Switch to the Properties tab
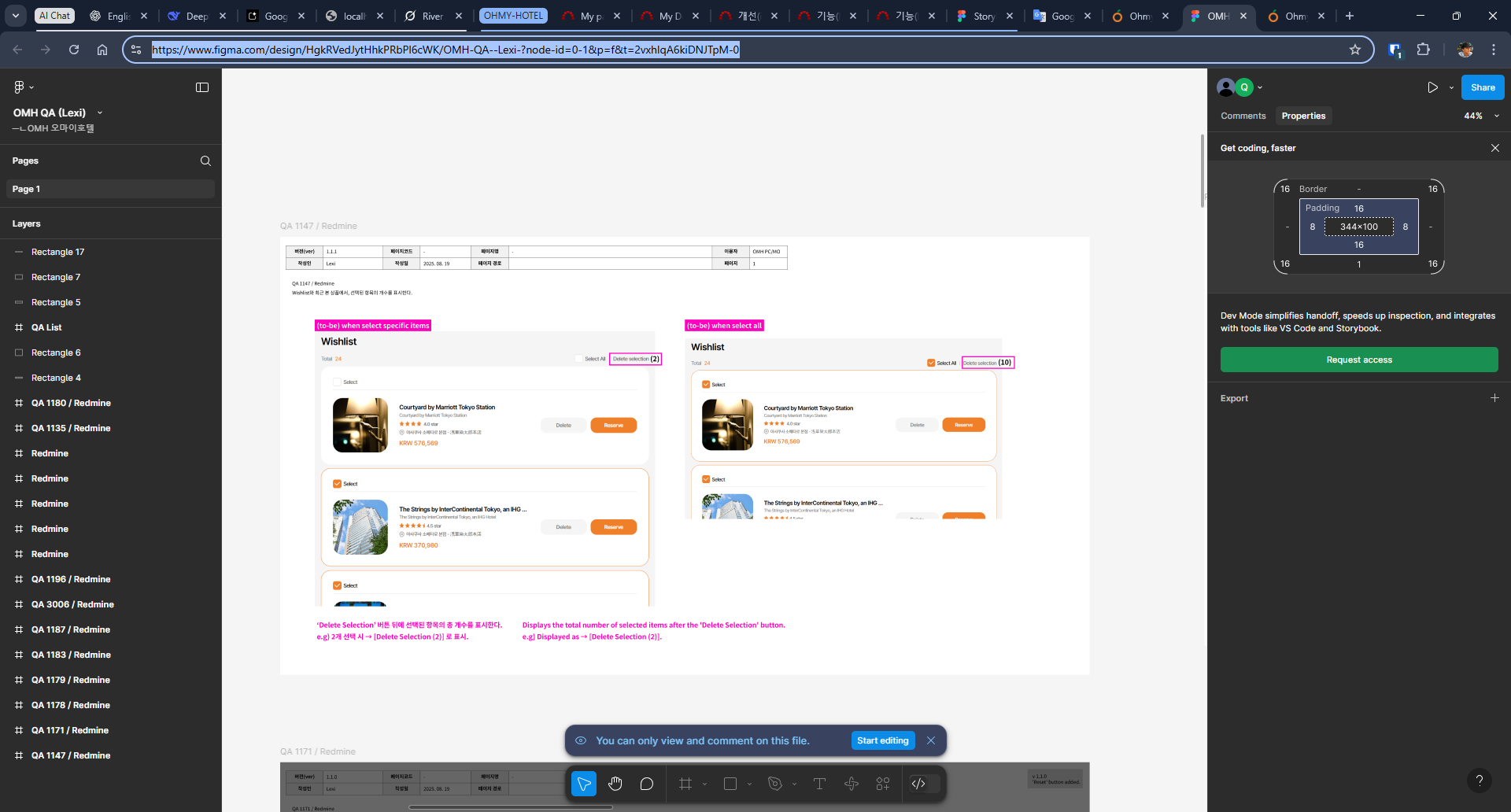 tap(1303, 116)
